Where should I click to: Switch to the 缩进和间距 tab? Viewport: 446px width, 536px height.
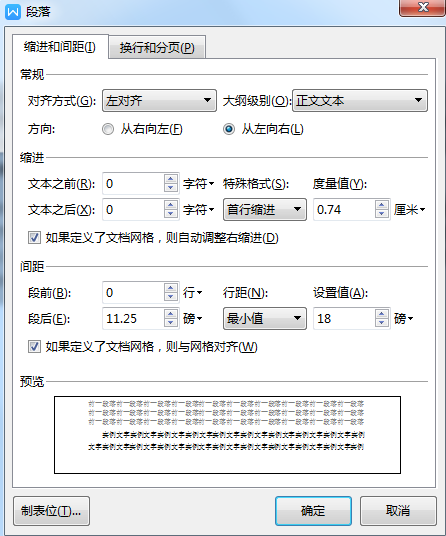[60, 46]
